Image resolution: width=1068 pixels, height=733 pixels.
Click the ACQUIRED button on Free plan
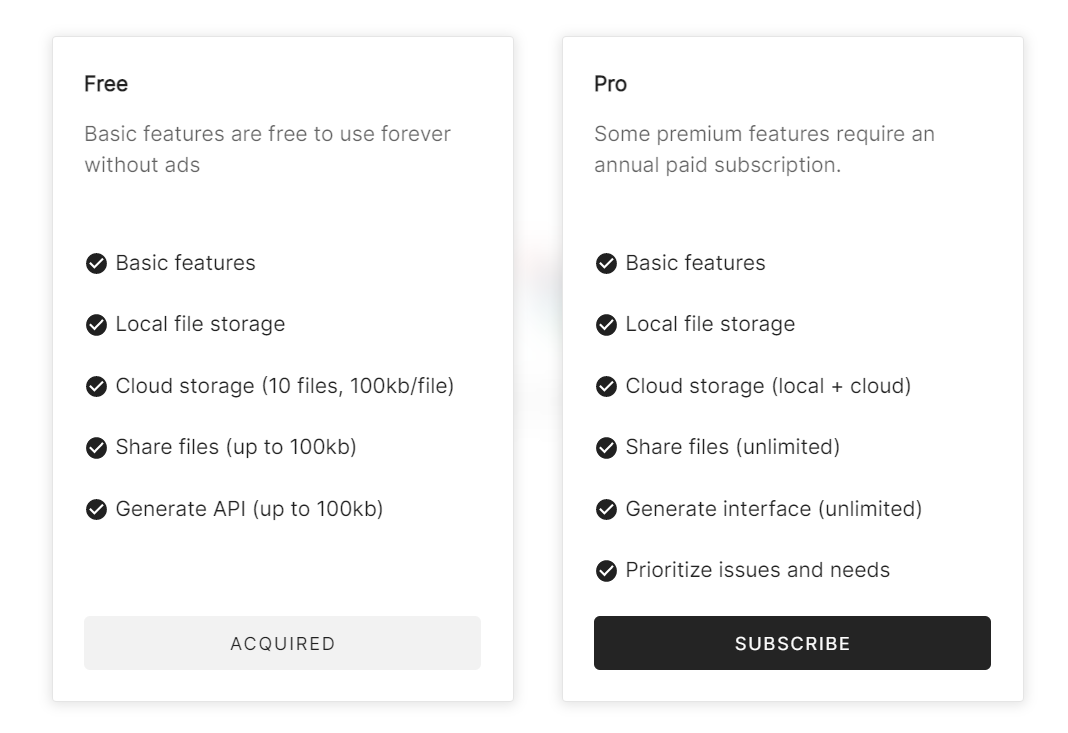pos(282,643)
